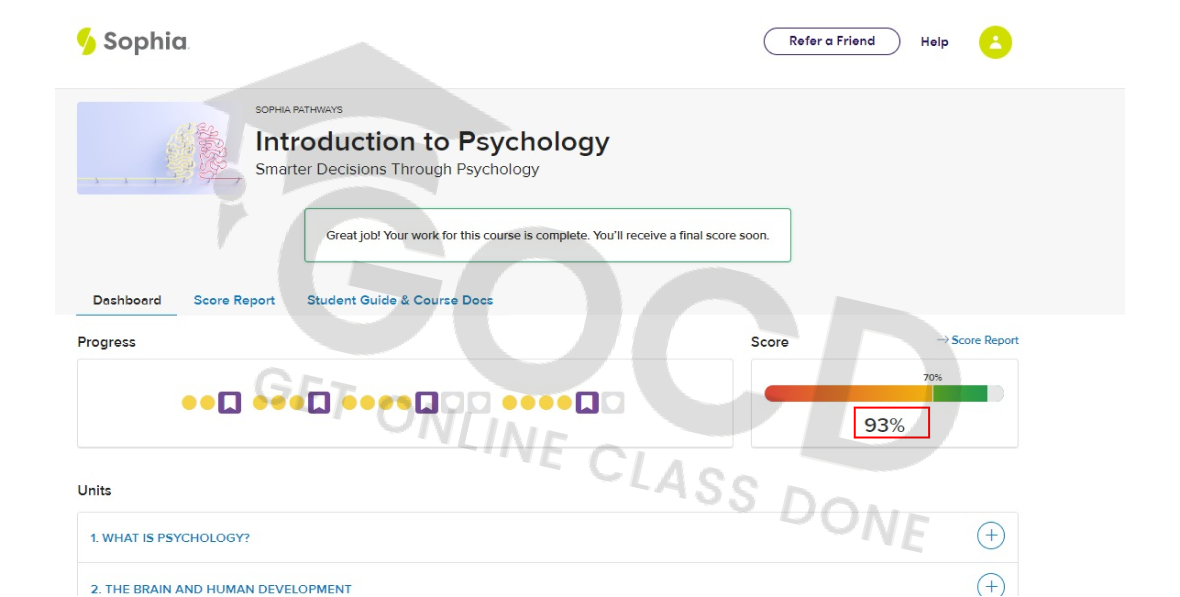Click the first yellow progress dot
This screenshot has height=597, width=1180.
189,403
